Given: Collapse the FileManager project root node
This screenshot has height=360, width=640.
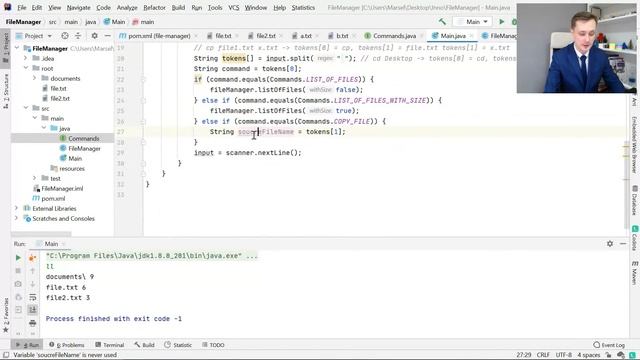Looking at the screenshot, I should click(x=17, y=48).
